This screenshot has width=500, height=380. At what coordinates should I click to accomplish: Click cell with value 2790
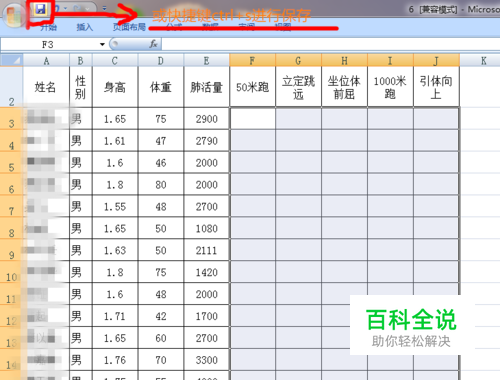click(x=207, y=141)
